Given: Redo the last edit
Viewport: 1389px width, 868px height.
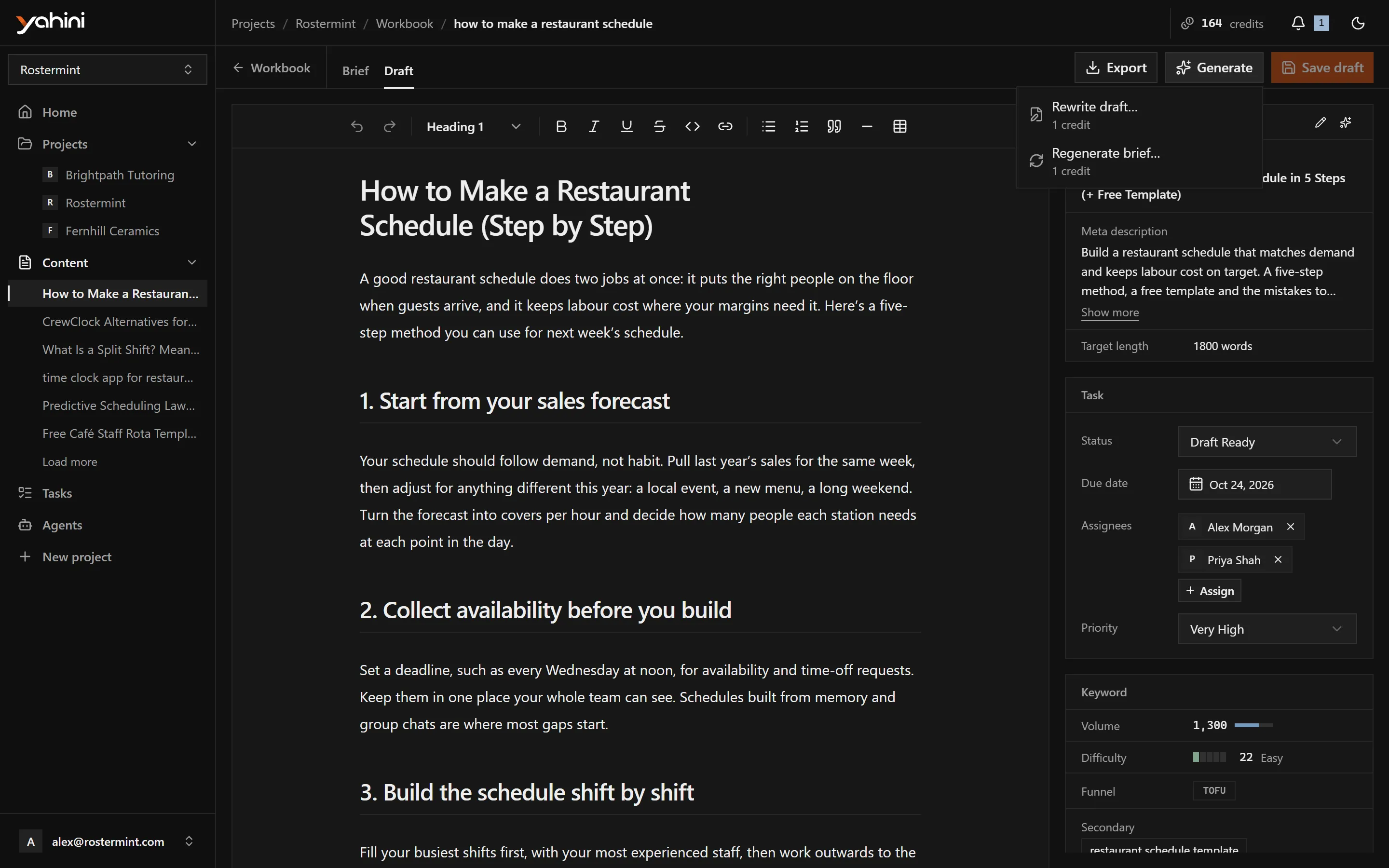Looking at the screenshot, I should tap(390, 126).
